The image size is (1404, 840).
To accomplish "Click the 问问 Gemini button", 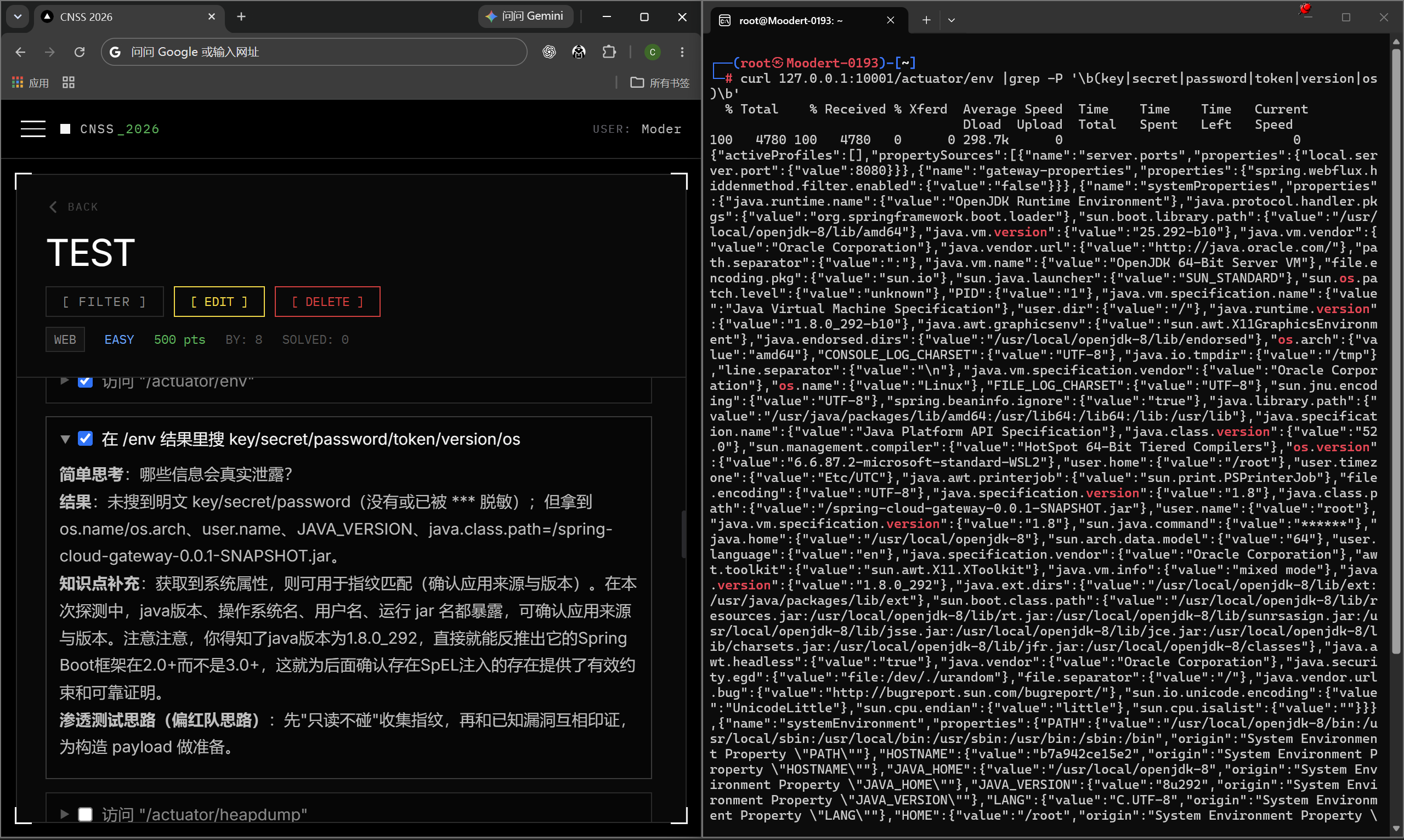I will 525,16.
